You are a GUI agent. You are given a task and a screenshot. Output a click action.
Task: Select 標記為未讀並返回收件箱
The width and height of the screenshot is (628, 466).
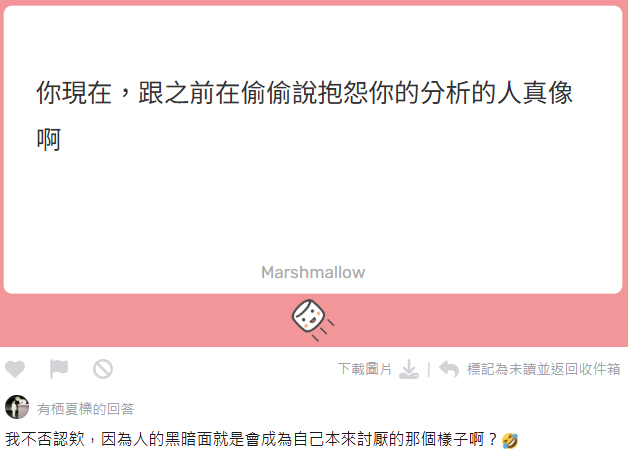click(543, 369)
